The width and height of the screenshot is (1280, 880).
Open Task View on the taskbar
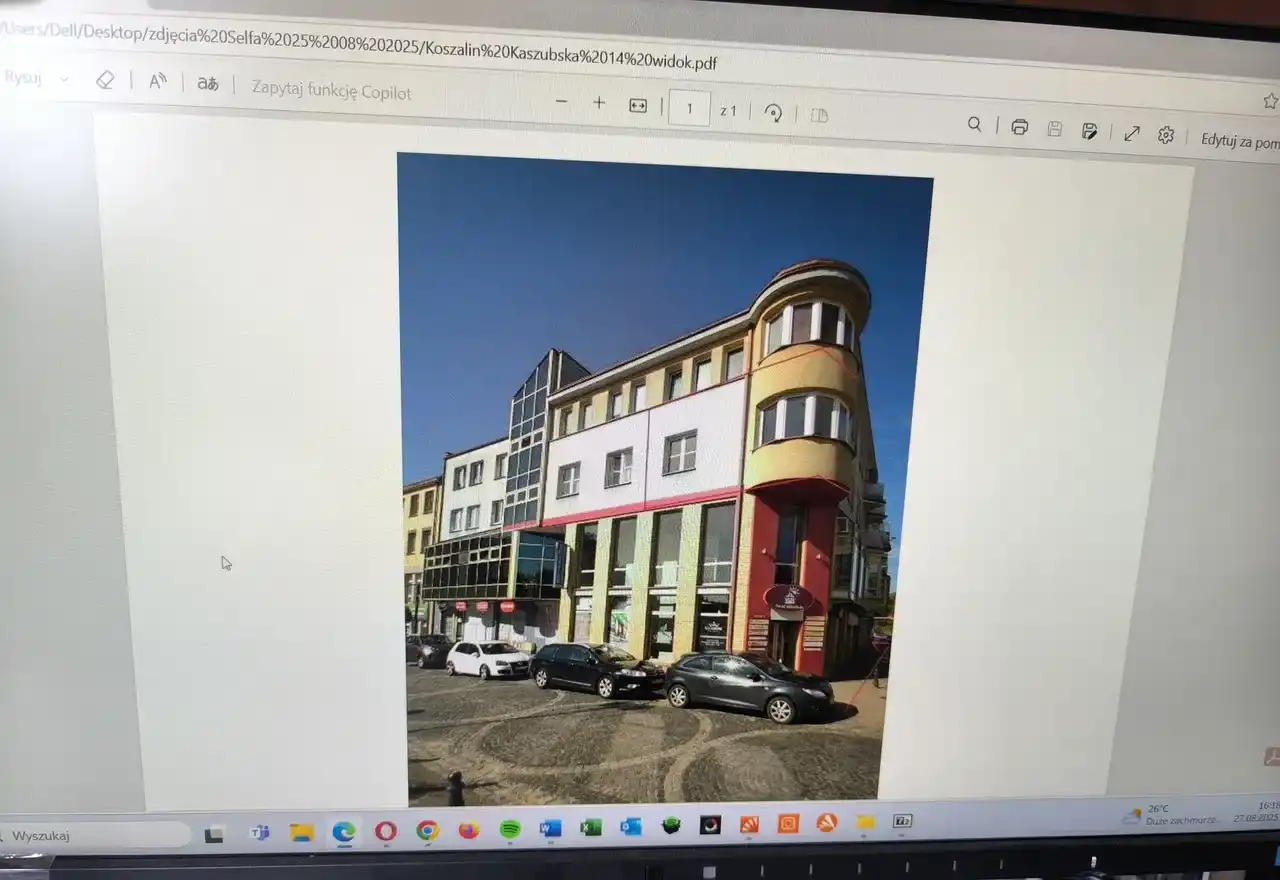214,834
